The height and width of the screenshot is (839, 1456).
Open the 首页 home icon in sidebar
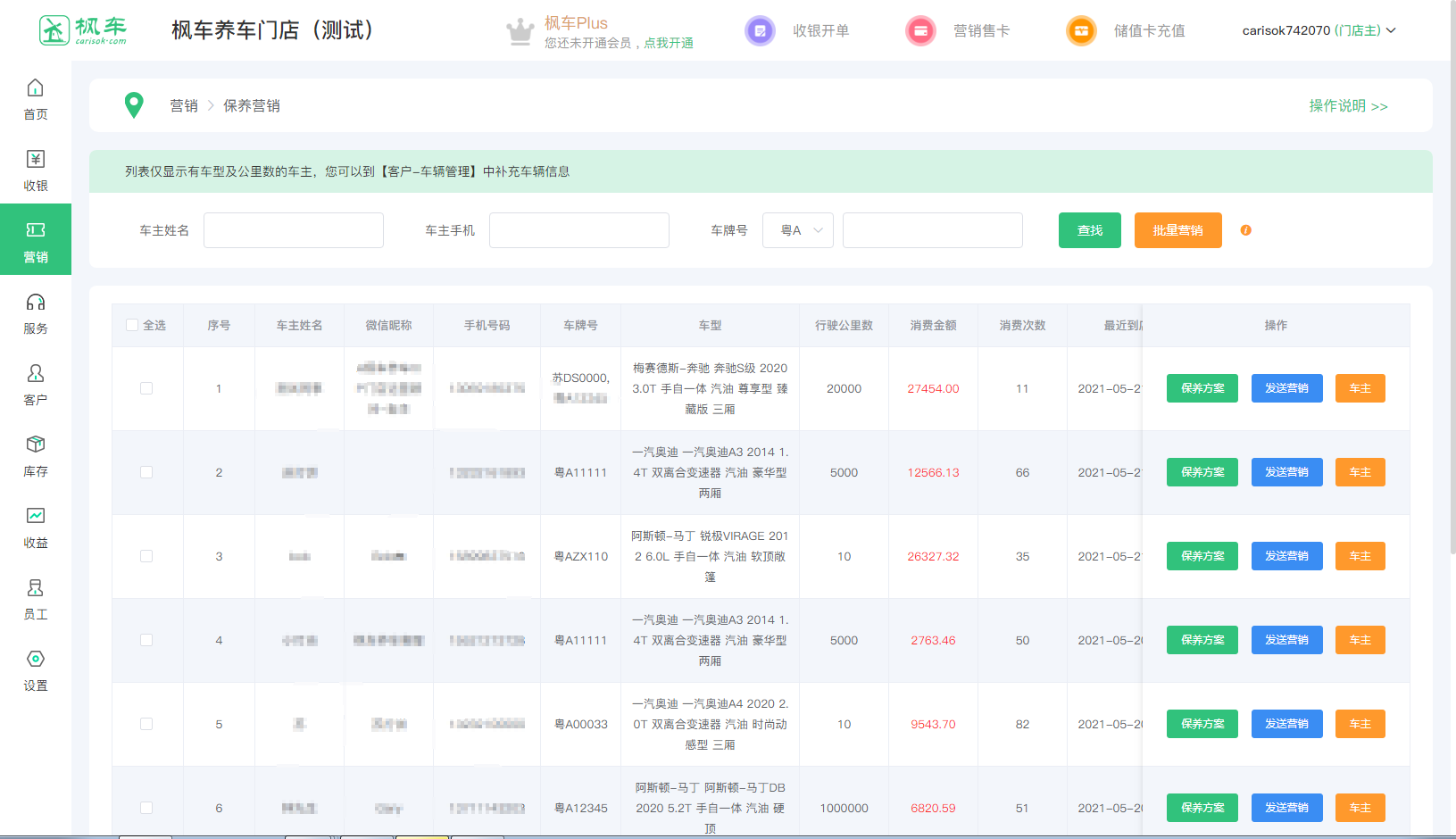(x=35, y=88)
